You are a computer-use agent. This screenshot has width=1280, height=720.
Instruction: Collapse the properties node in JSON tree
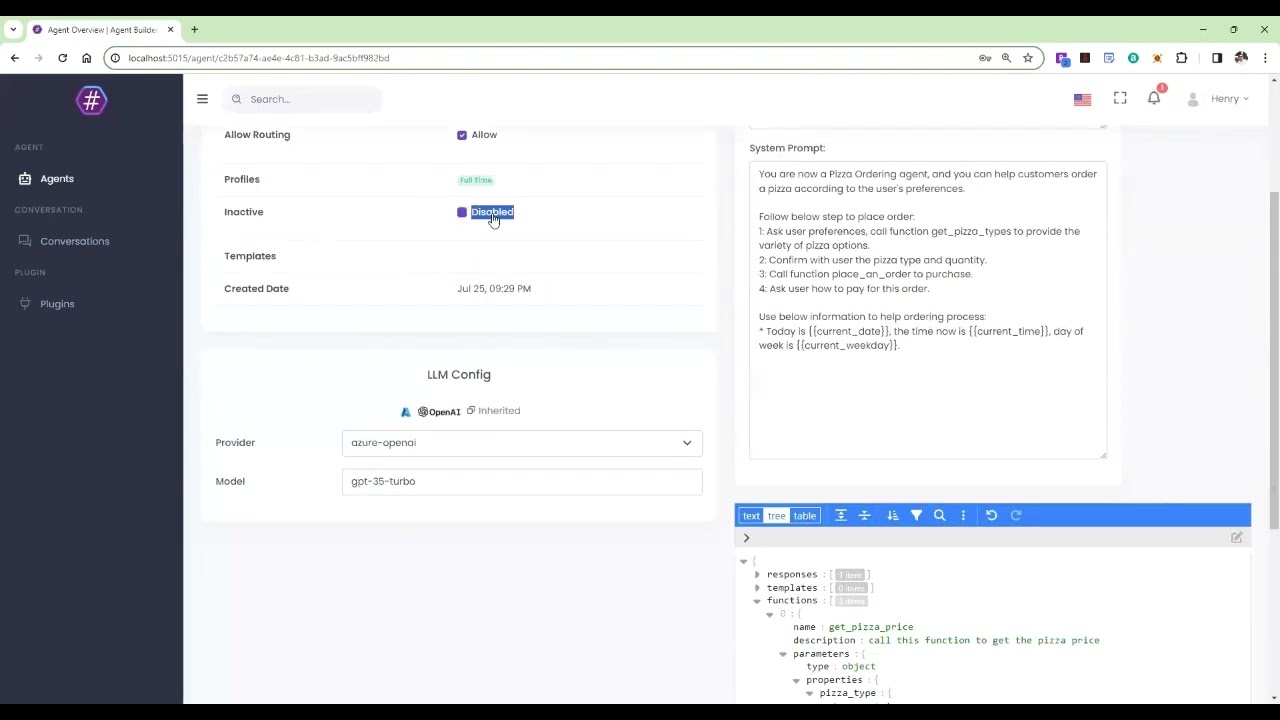[x=796, y=680]
